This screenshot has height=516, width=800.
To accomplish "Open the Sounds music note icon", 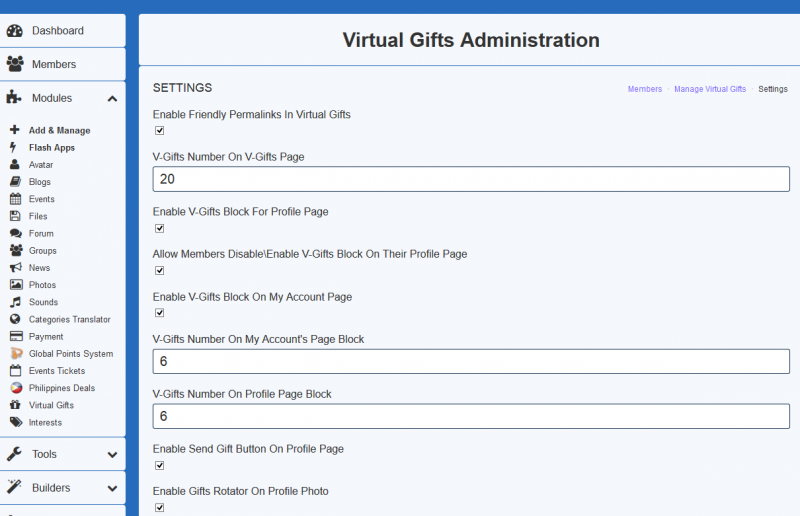I will 16,302.
